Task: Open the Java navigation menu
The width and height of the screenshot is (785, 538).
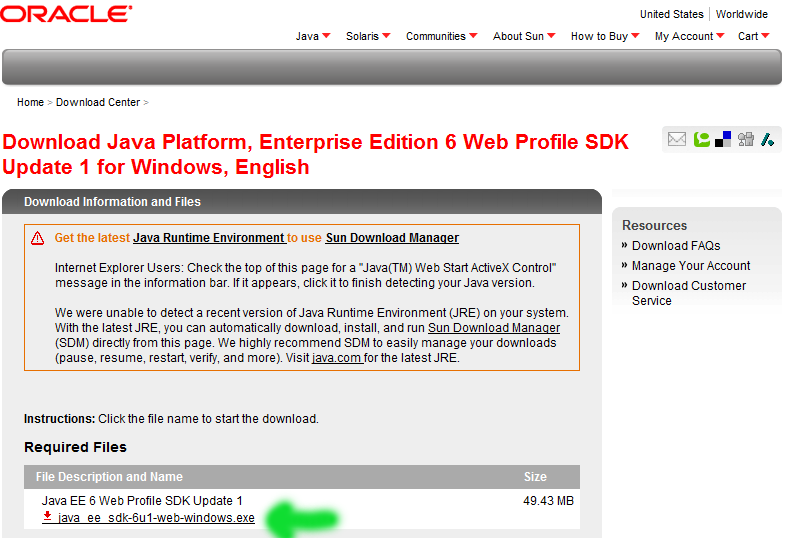Action: coord(307,36)
